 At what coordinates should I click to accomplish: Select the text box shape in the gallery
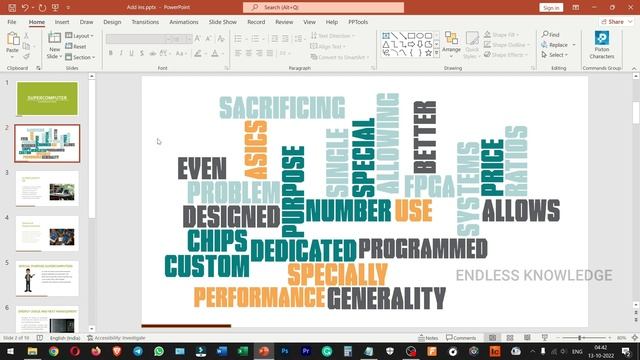pos(386,36)
